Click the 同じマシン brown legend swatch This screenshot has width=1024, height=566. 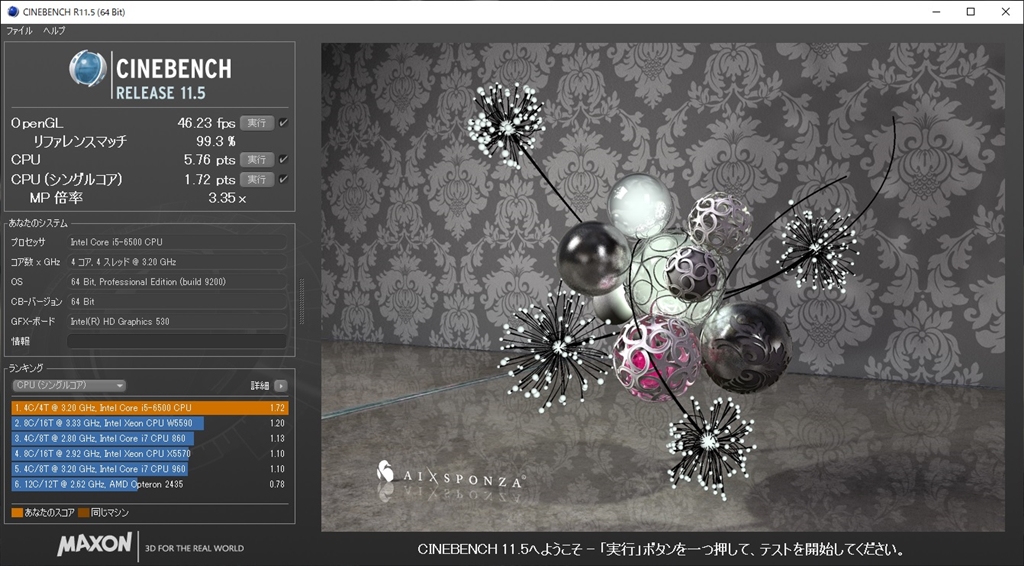[x=84, y=512]
